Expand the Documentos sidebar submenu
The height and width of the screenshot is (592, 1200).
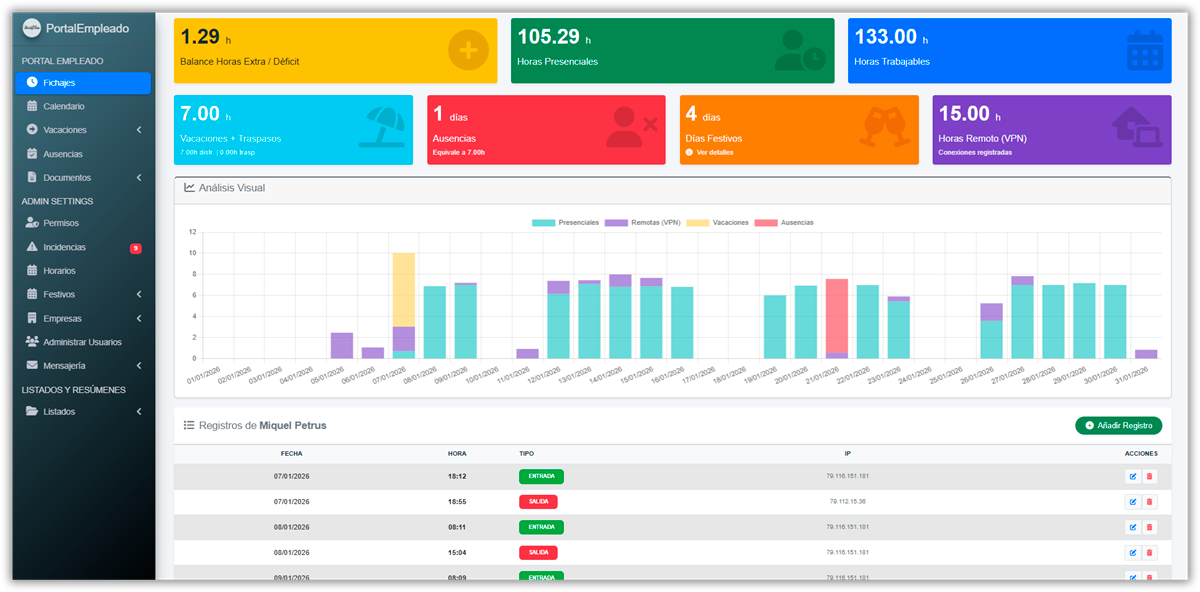(x=139, y=178)
